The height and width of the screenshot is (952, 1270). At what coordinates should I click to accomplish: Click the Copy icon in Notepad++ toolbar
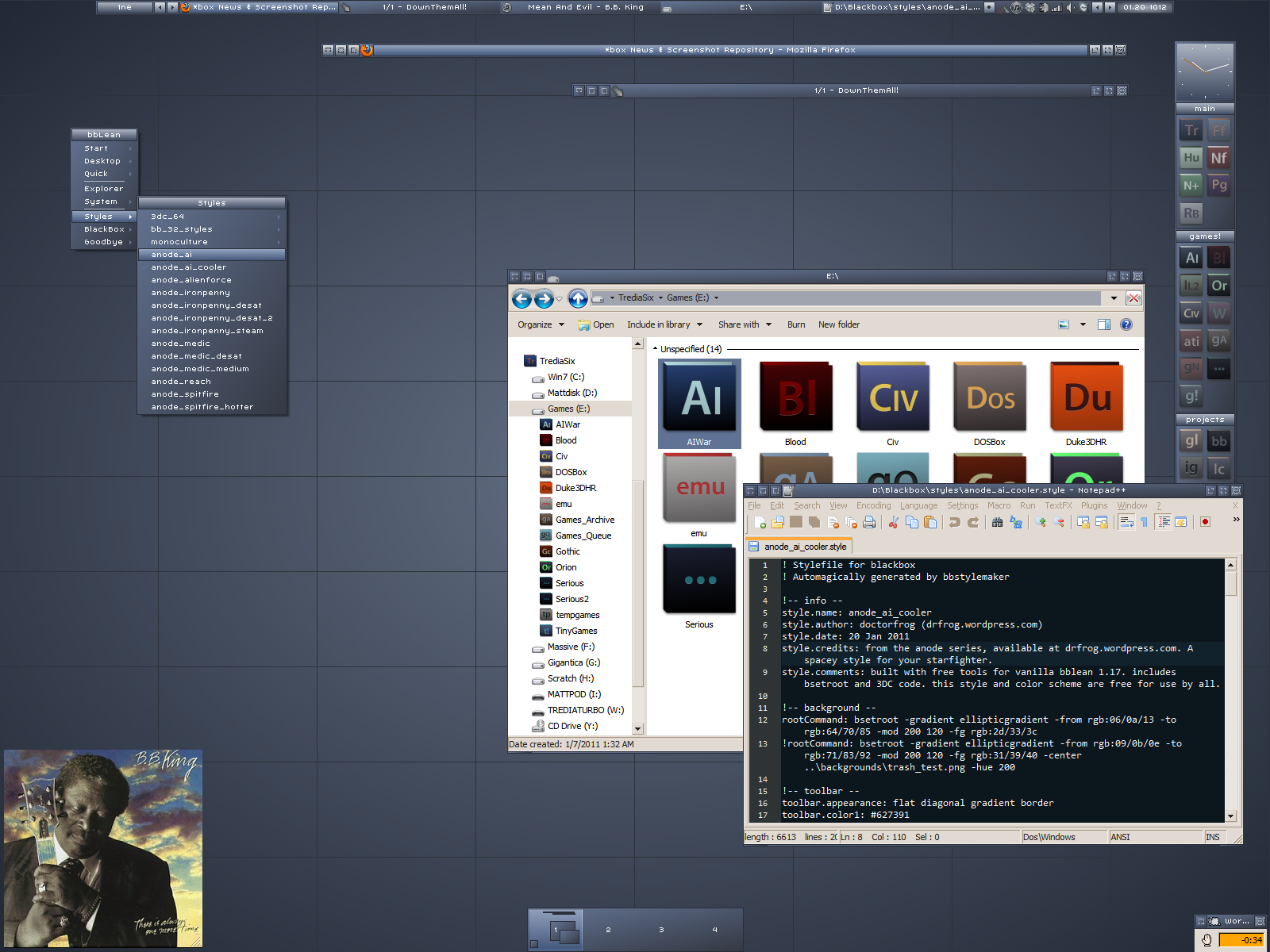coord(912,522)
